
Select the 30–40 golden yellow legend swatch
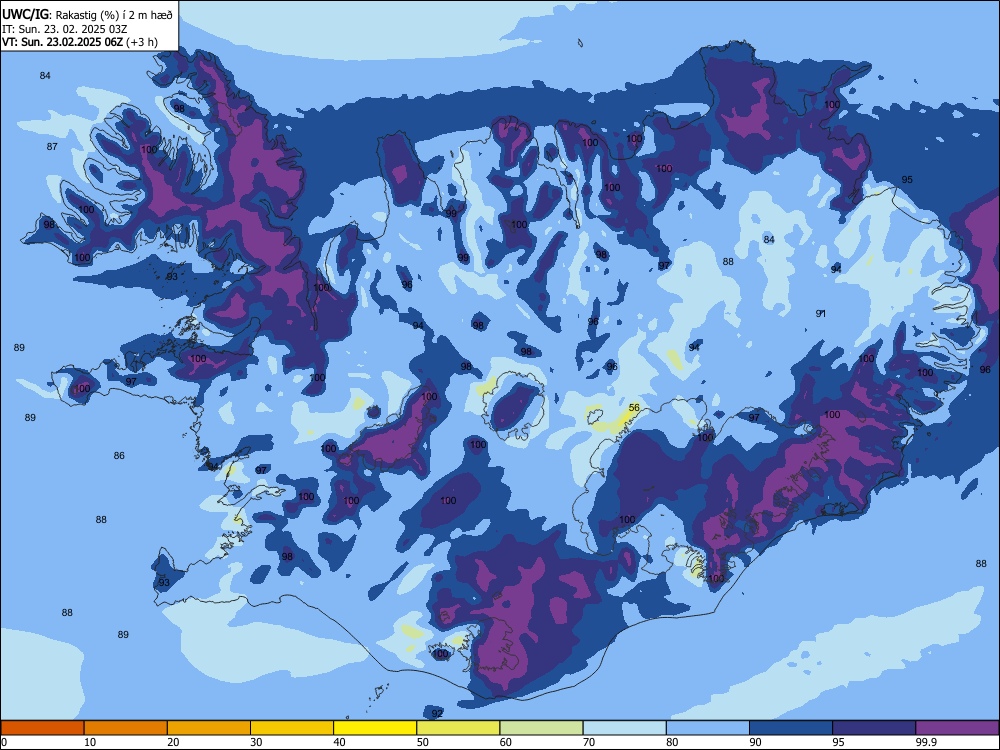point(292,728)
